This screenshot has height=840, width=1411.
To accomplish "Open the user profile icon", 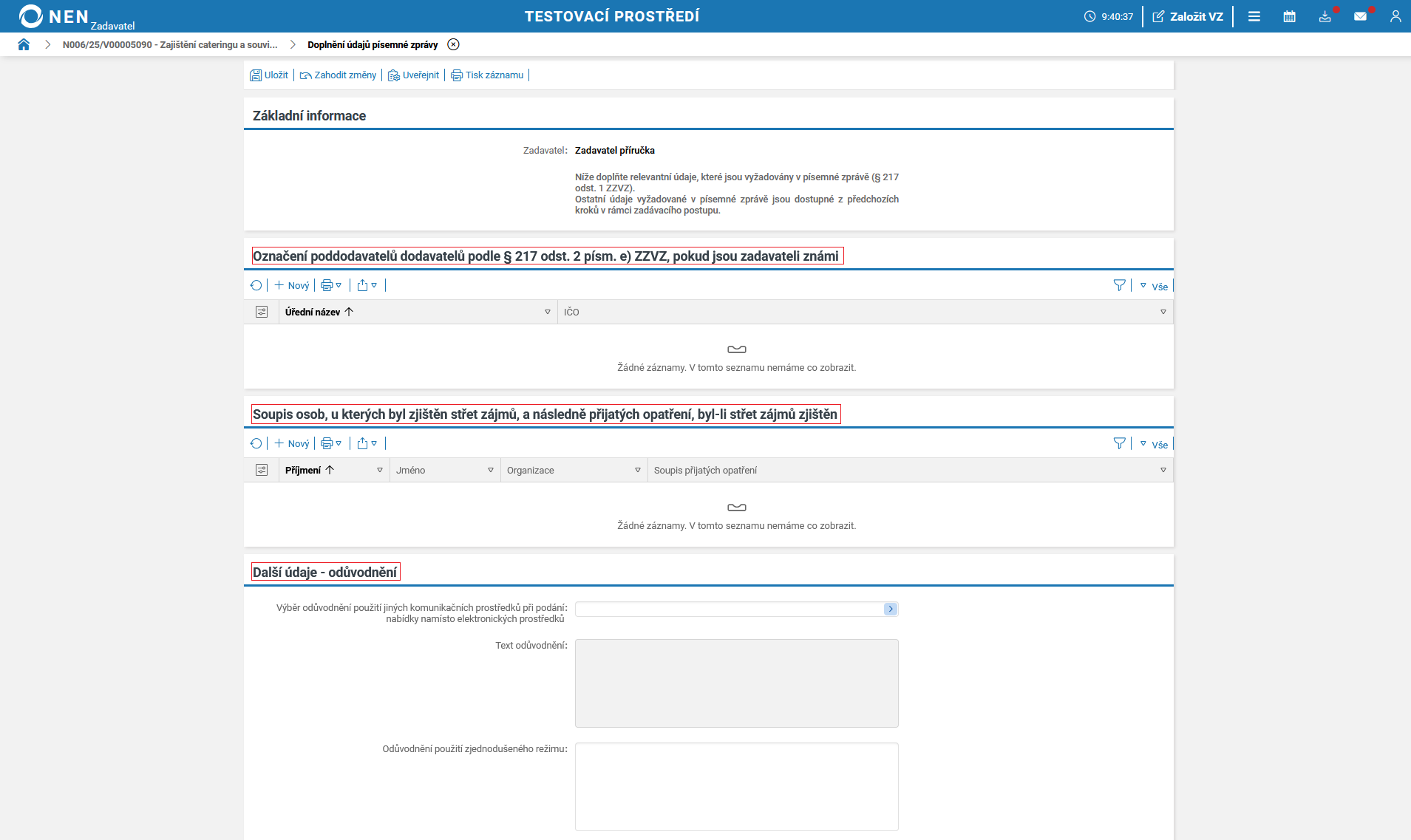I will coord(1395,16).
